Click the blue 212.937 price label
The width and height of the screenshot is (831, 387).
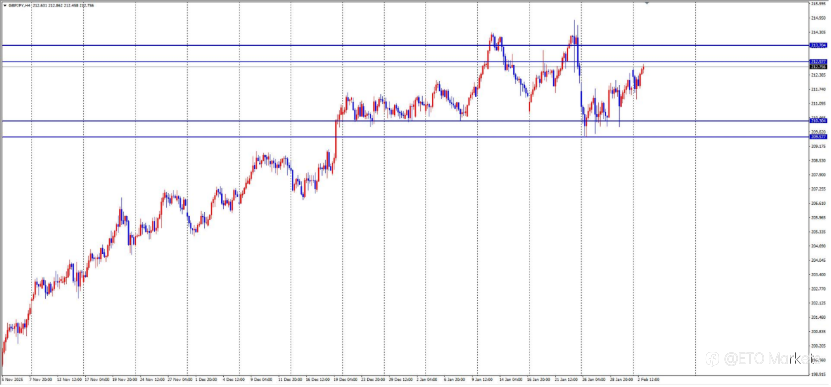(819, 61)
